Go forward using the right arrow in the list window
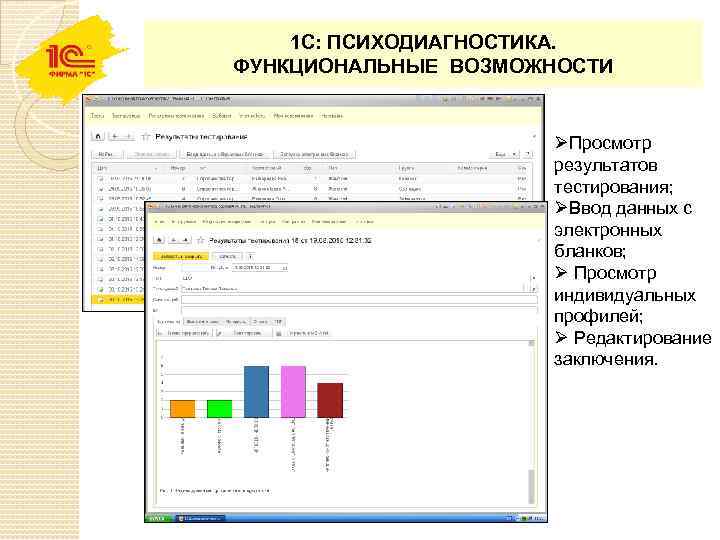The image size is (720, 540). 129,136
